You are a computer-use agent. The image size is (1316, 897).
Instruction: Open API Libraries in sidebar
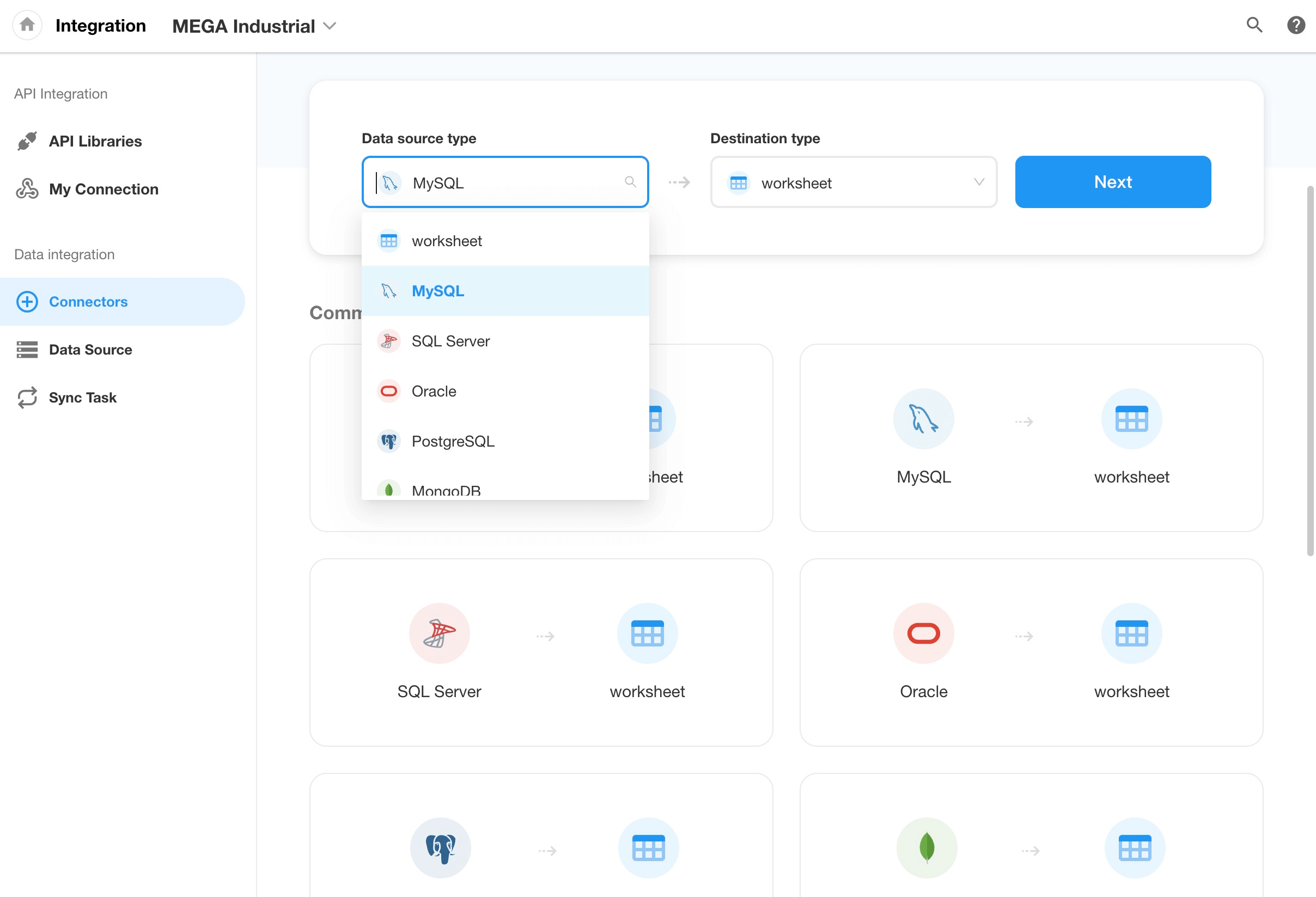[95, 141]
